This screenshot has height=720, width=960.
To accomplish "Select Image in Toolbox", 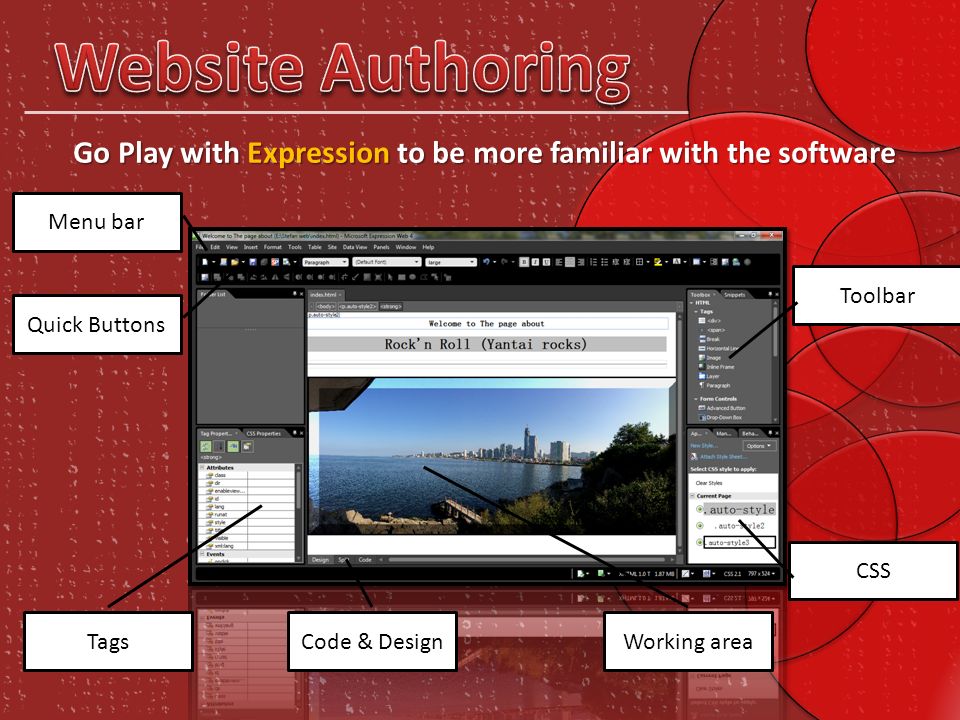I will coord(710,358).
